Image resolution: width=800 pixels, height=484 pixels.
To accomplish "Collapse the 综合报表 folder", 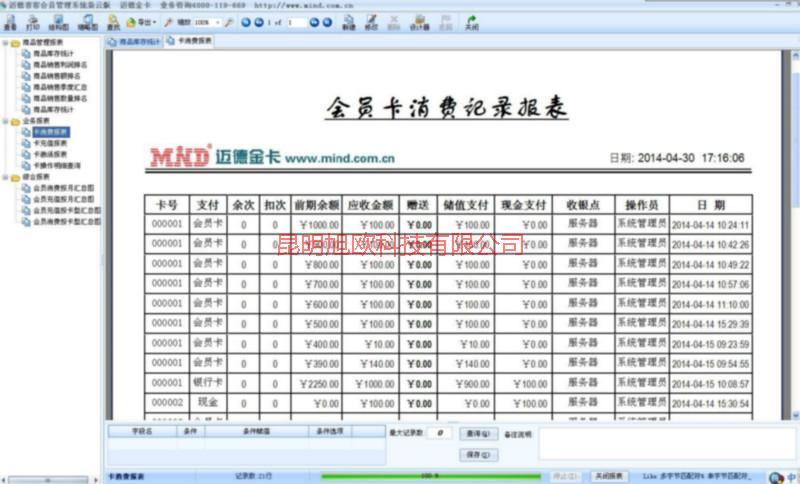I will point(5,177).
